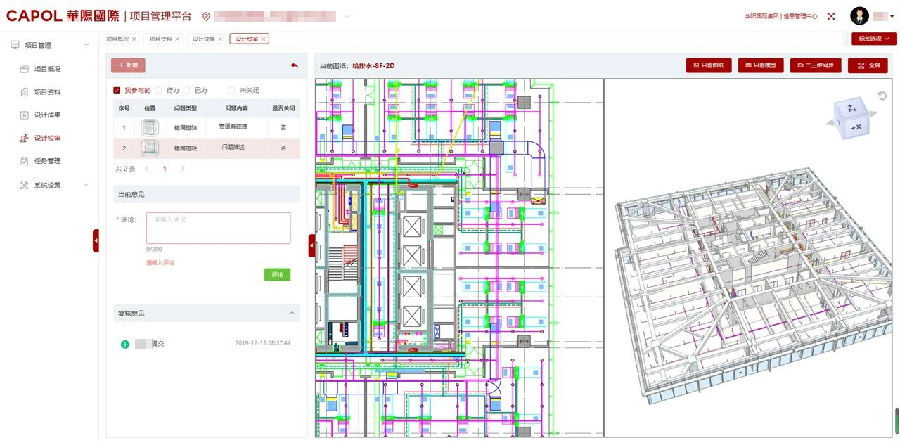Click the fullscreen expand icon in header
The width and height of the screenshot is (900, 441).
(831, 16)
